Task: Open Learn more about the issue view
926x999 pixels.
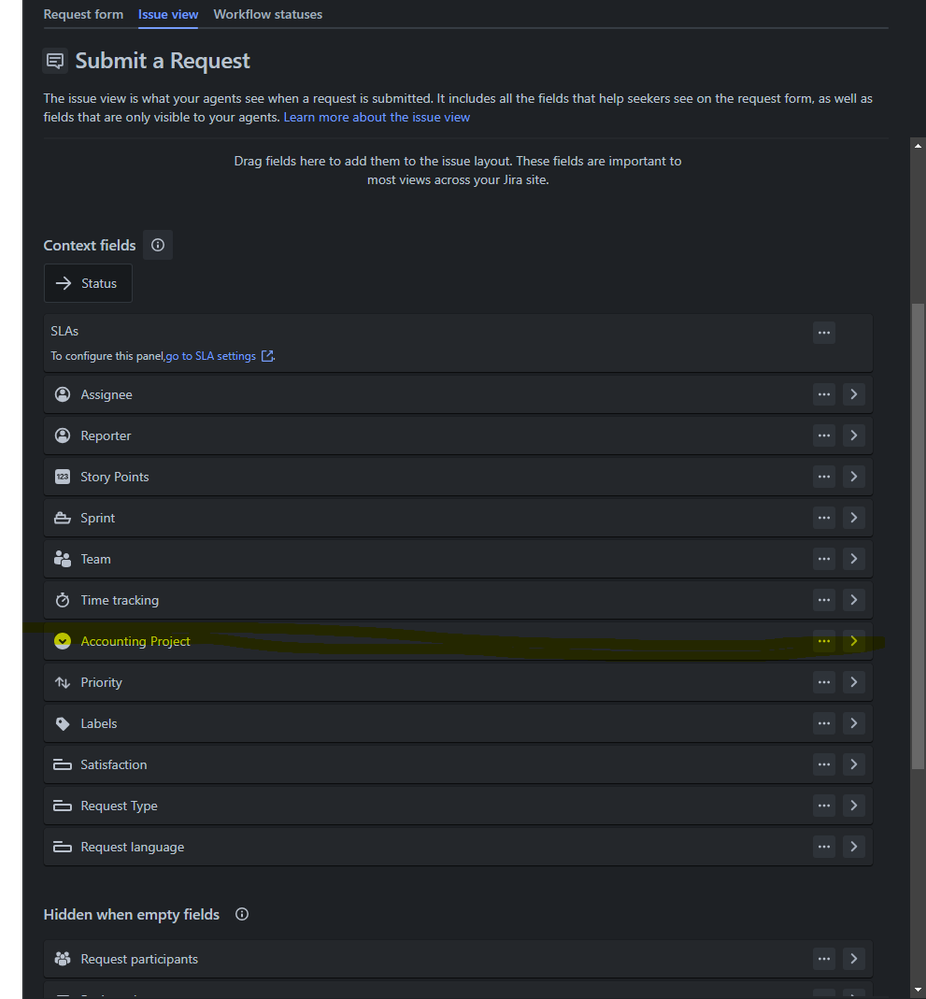Action: [x=376, y=117]
